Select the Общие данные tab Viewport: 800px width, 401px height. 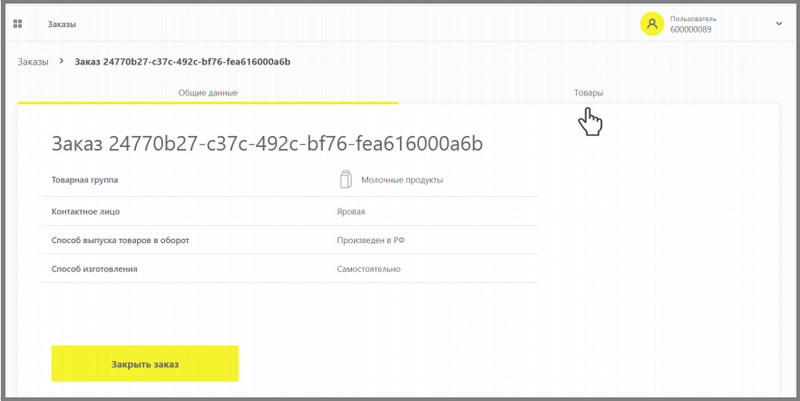coord(208,93)
